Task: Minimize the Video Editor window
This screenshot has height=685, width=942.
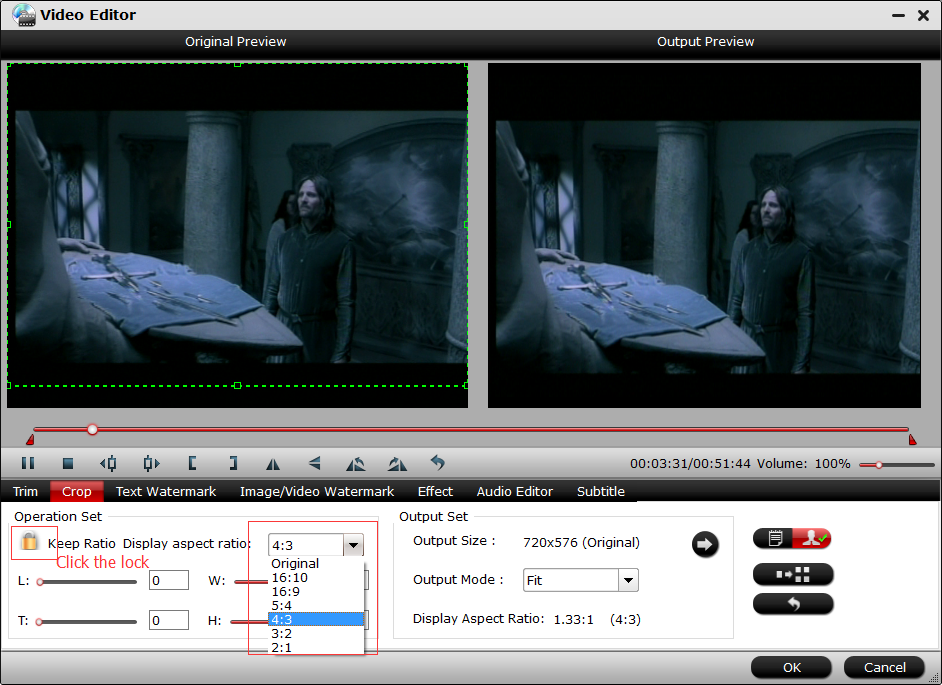Action: [898, 16]
